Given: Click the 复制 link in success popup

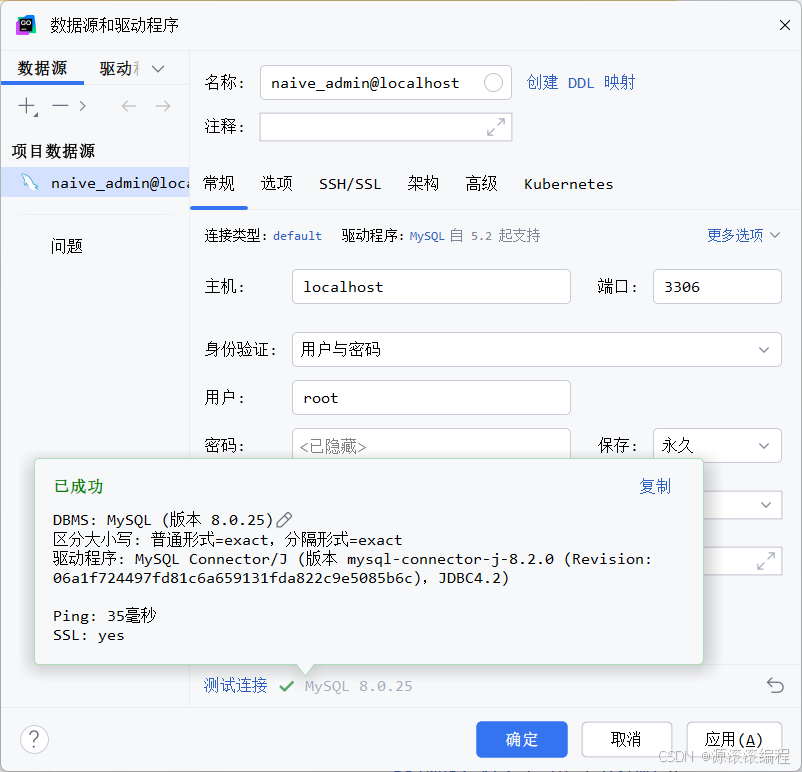Looking at the screenshot, I should click(x=655, y=486).
